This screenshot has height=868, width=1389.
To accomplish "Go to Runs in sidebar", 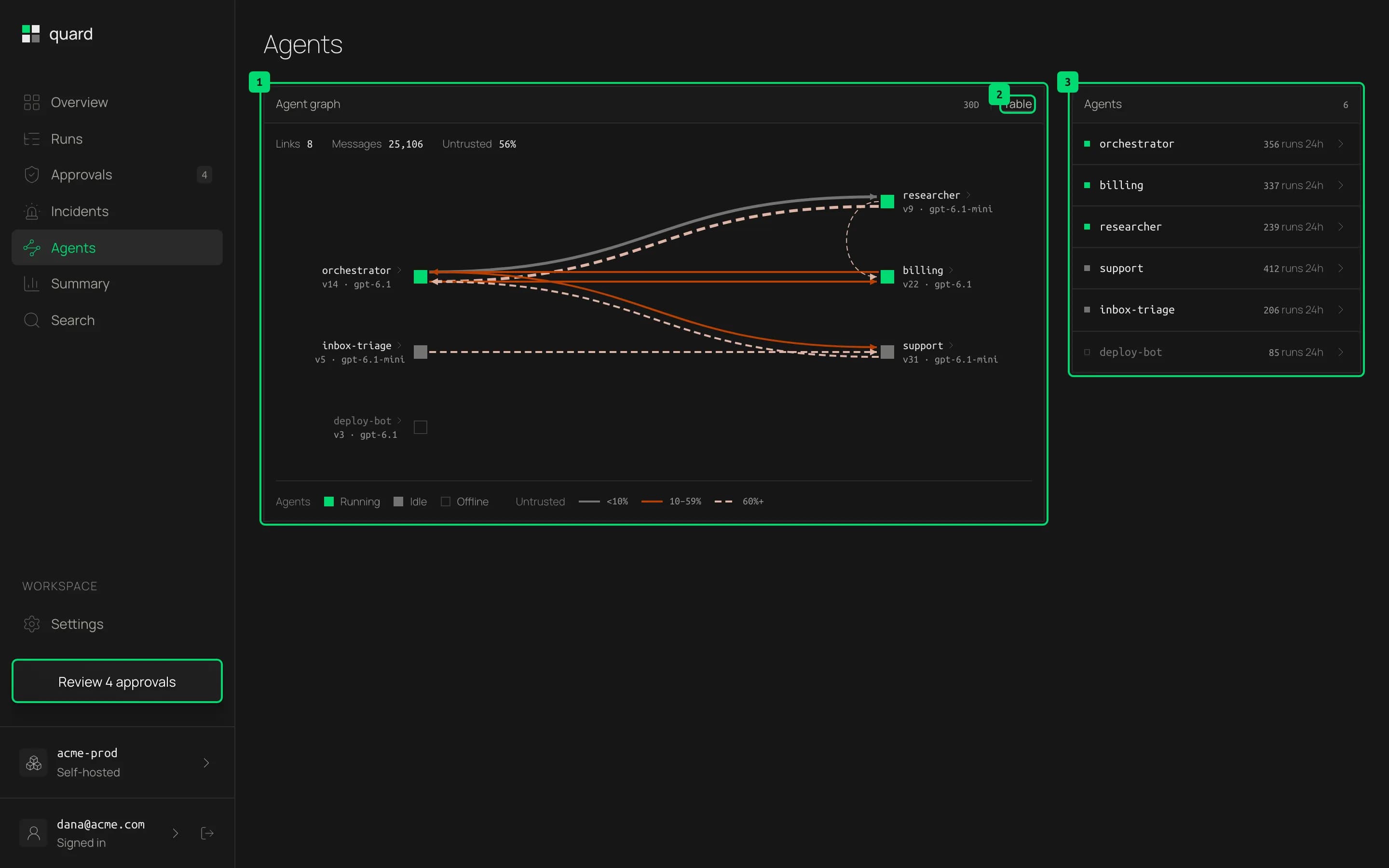I will tap(117, 139).
